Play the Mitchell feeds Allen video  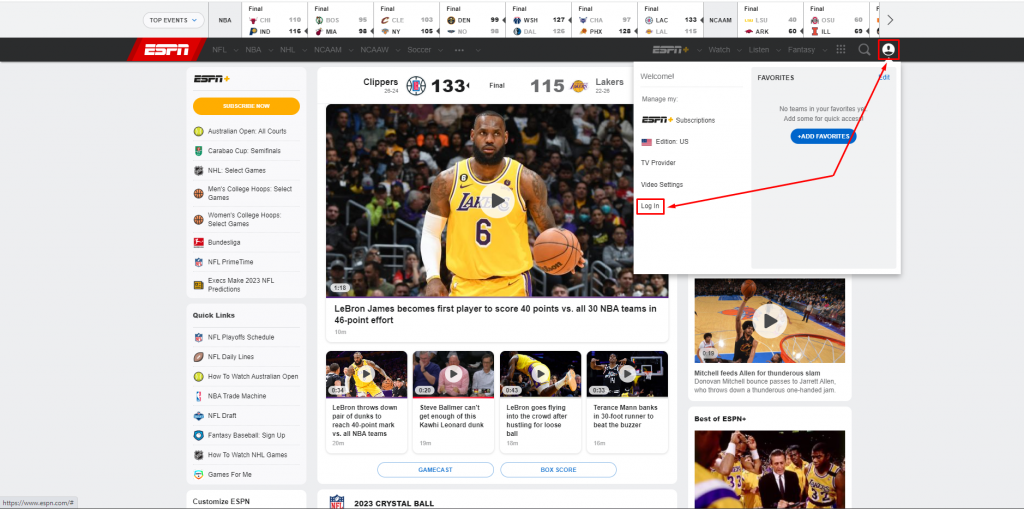pos(770,321)
